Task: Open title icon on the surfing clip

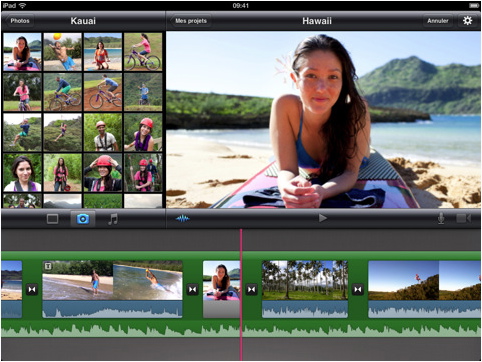Action: click(x=48, y=266)
